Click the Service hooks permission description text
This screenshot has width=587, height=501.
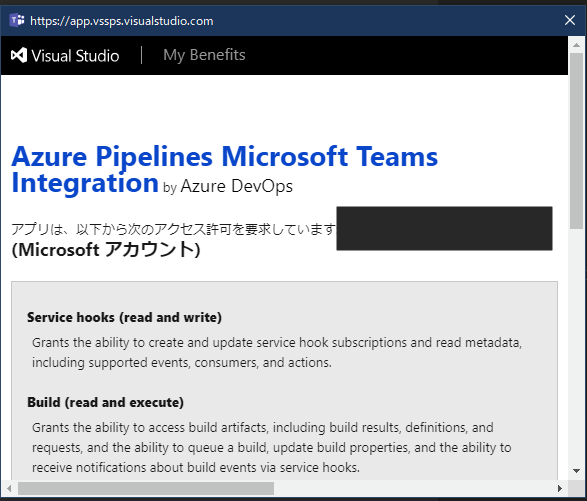[277, 352]
